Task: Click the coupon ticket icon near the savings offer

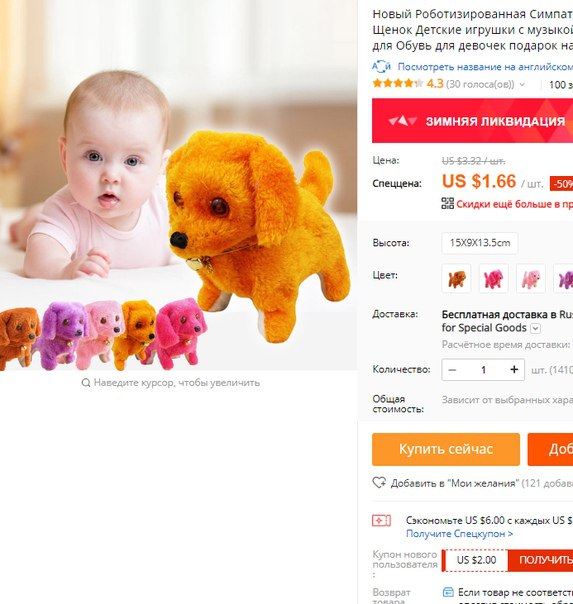Action: point(381,521)
